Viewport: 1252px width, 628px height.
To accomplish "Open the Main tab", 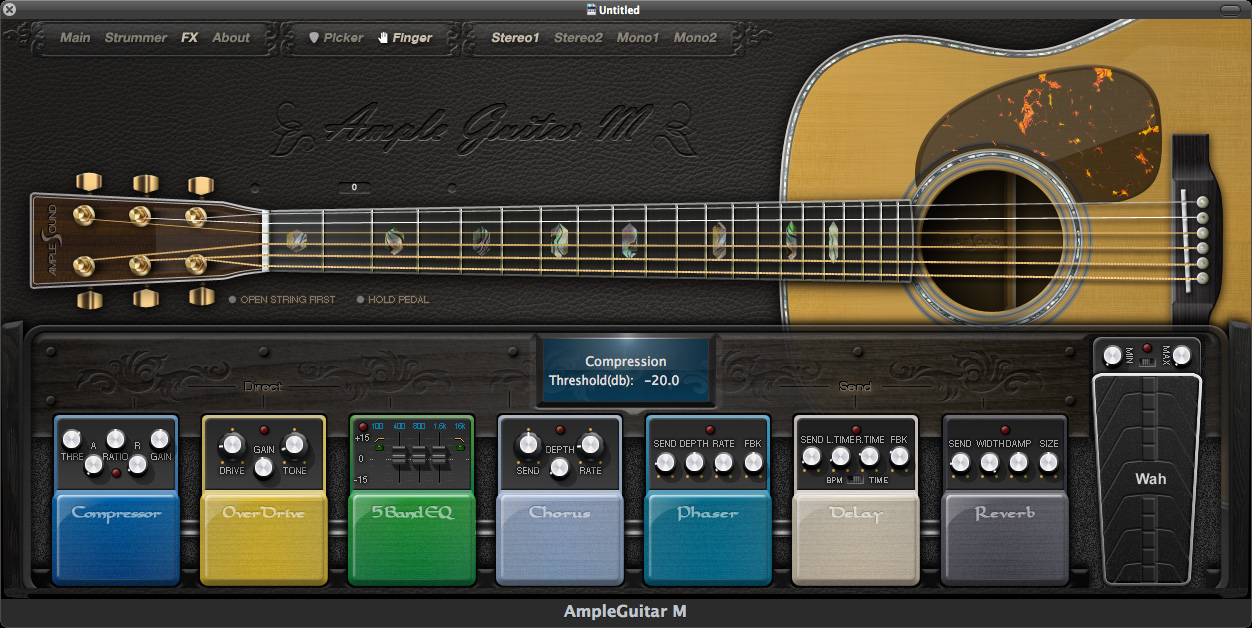I will click(x=75, y=38).
